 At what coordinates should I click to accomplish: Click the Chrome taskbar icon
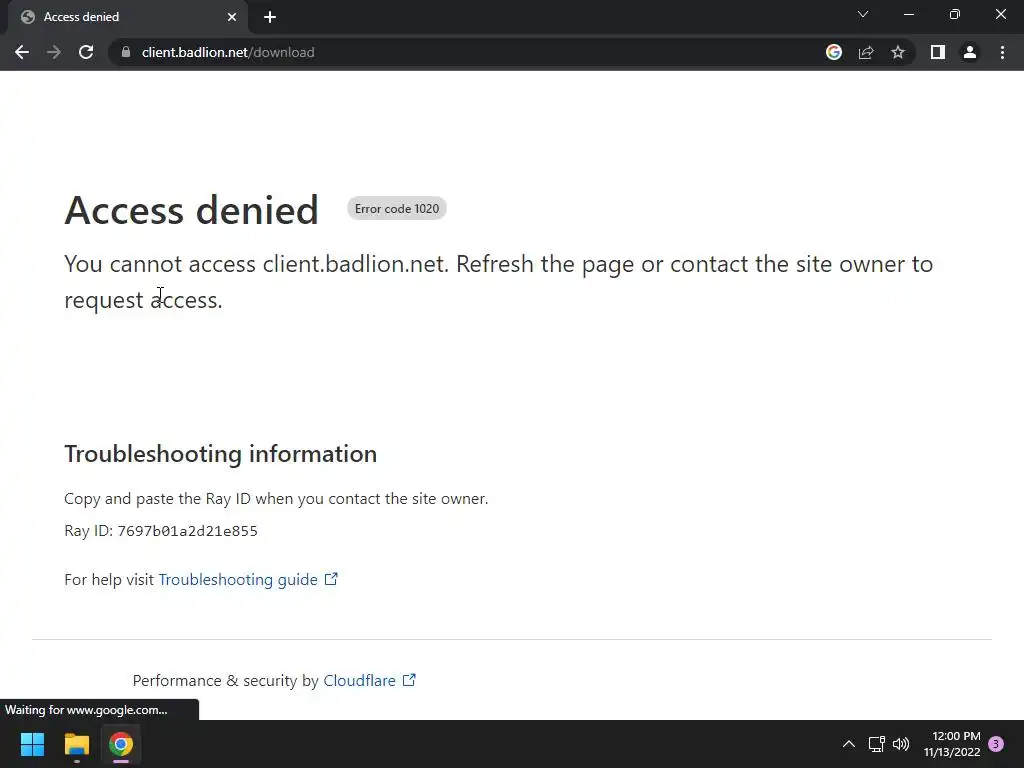121,744
